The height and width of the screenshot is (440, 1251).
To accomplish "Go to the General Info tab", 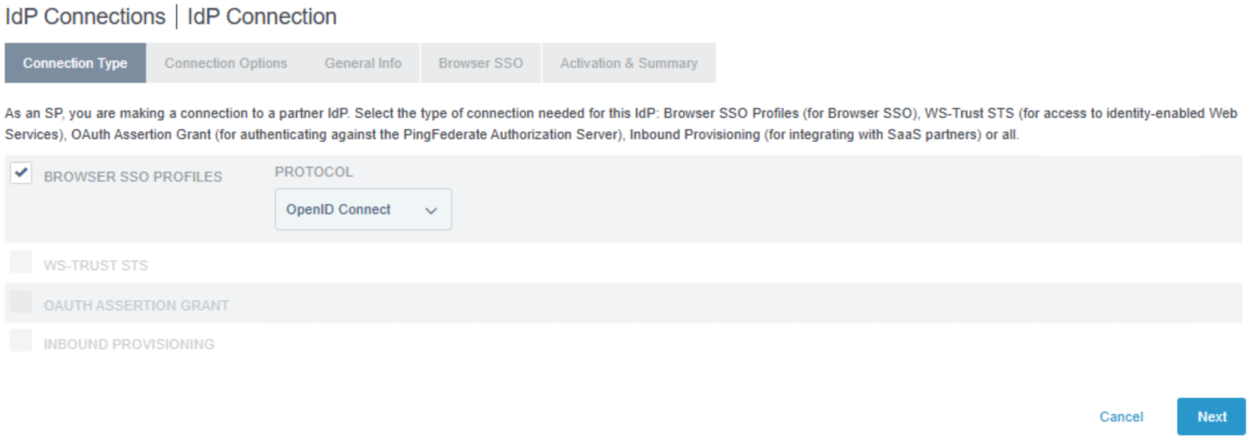I will [363, 63].
